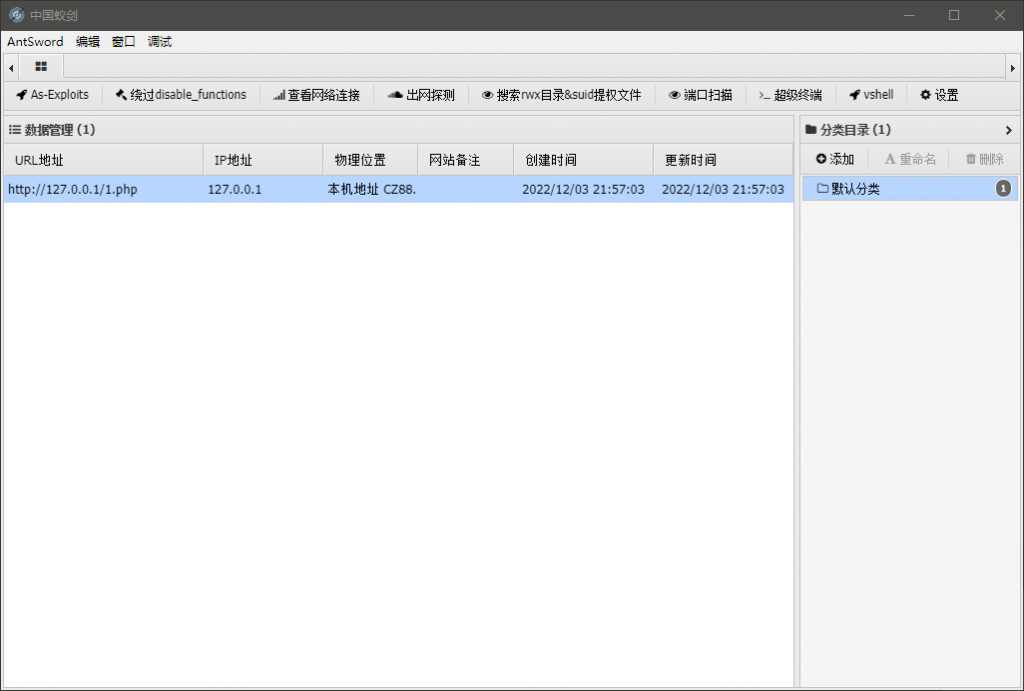Open the 调试 menu
This screenshot has width=1024, height=691.
(159, 42)
